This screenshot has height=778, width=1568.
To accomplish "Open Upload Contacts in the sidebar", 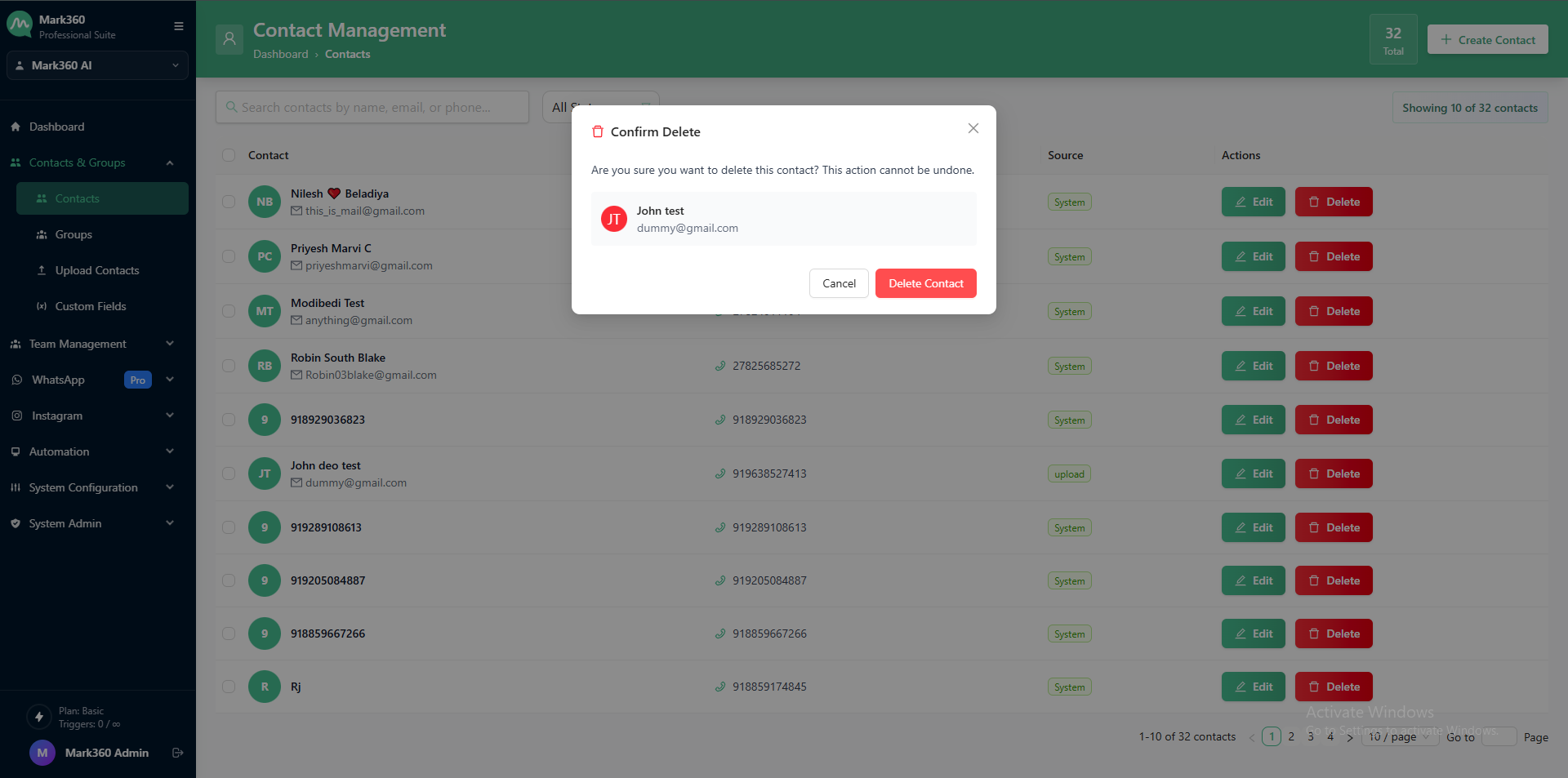I will pyautogui.click(x=96, y=270).
